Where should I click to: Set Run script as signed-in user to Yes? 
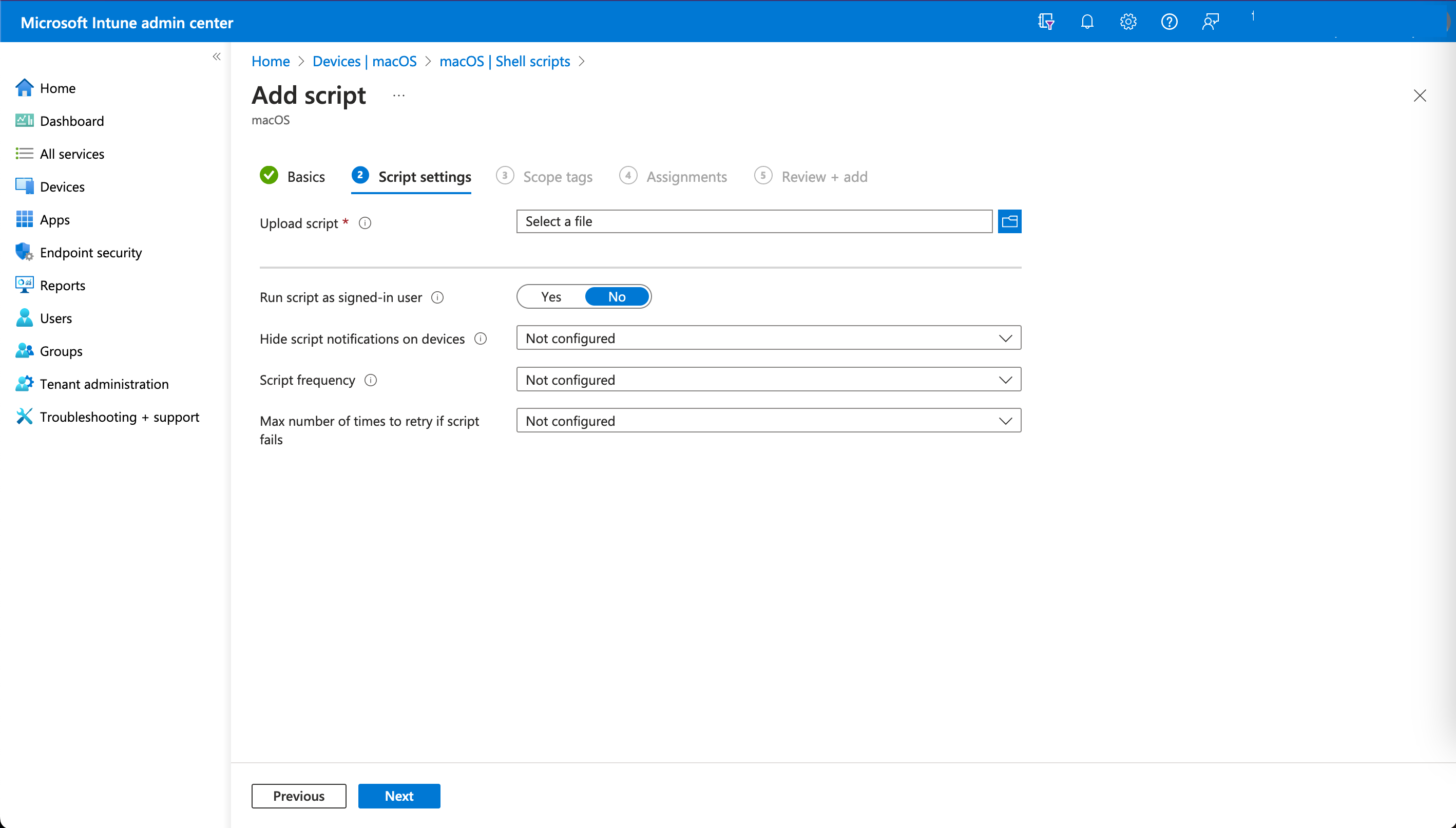tap(551, 296)
